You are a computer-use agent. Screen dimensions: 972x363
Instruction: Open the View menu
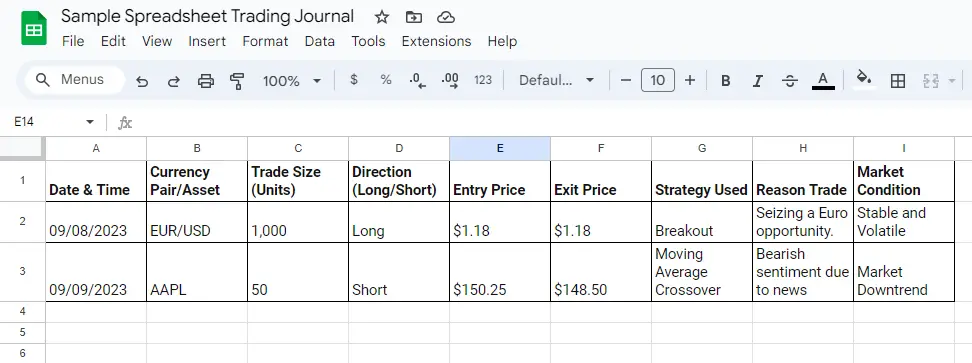coord(157,42)
